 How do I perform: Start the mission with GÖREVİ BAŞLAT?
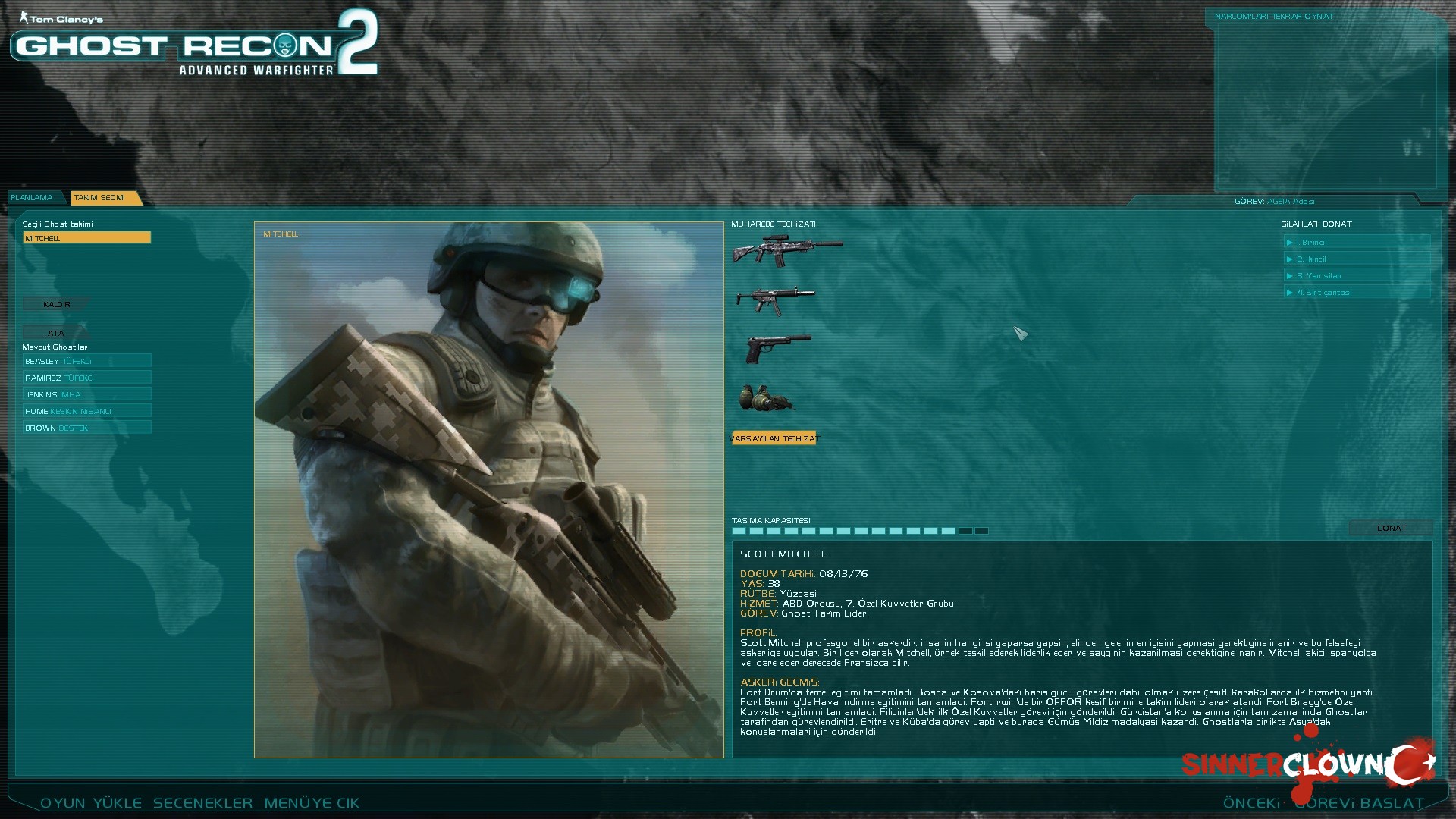point(1359,803)
